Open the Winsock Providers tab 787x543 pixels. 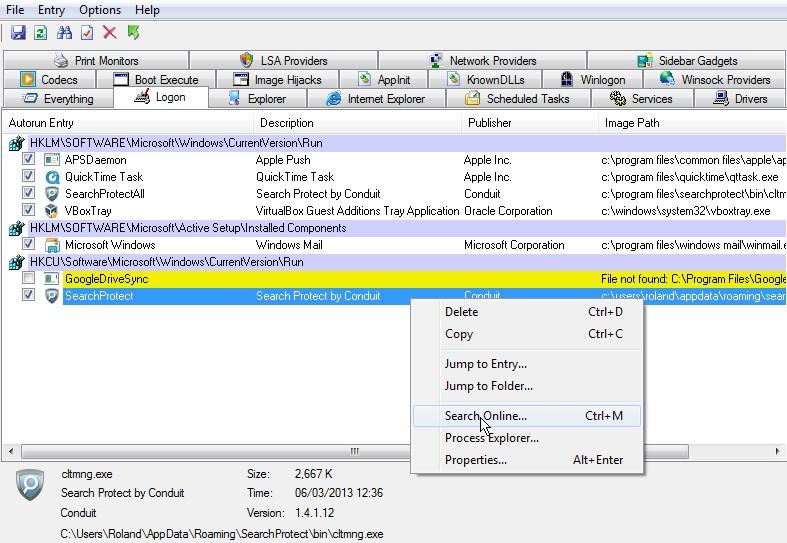[715, 80]
